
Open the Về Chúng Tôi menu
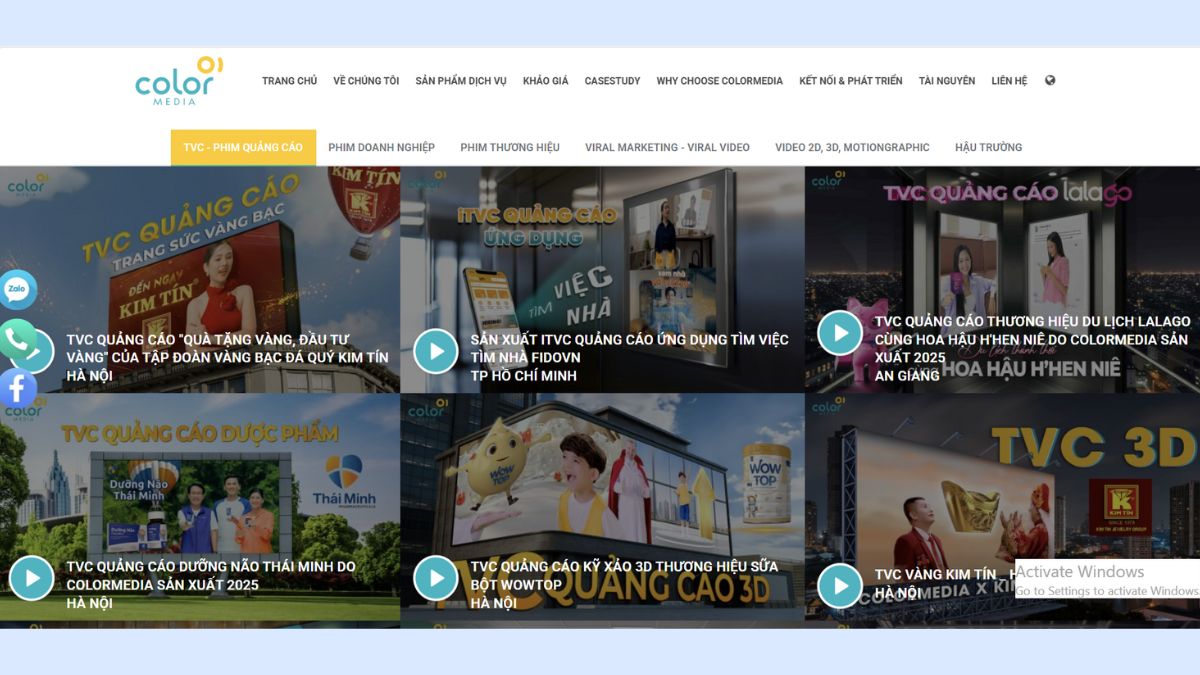pos(366,81)
